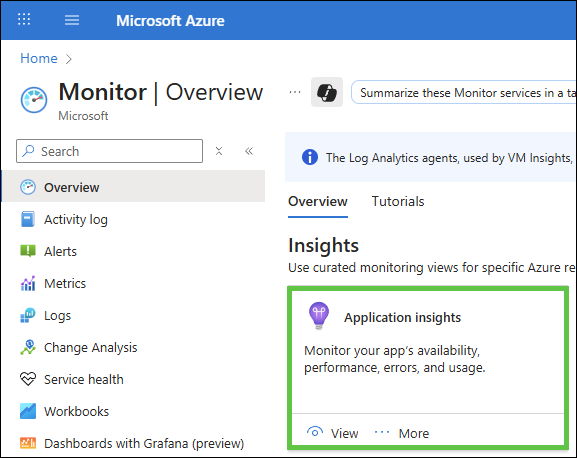Switch to the Overview tab
Viewport: 577px width, 458px height.
point(318,202)
